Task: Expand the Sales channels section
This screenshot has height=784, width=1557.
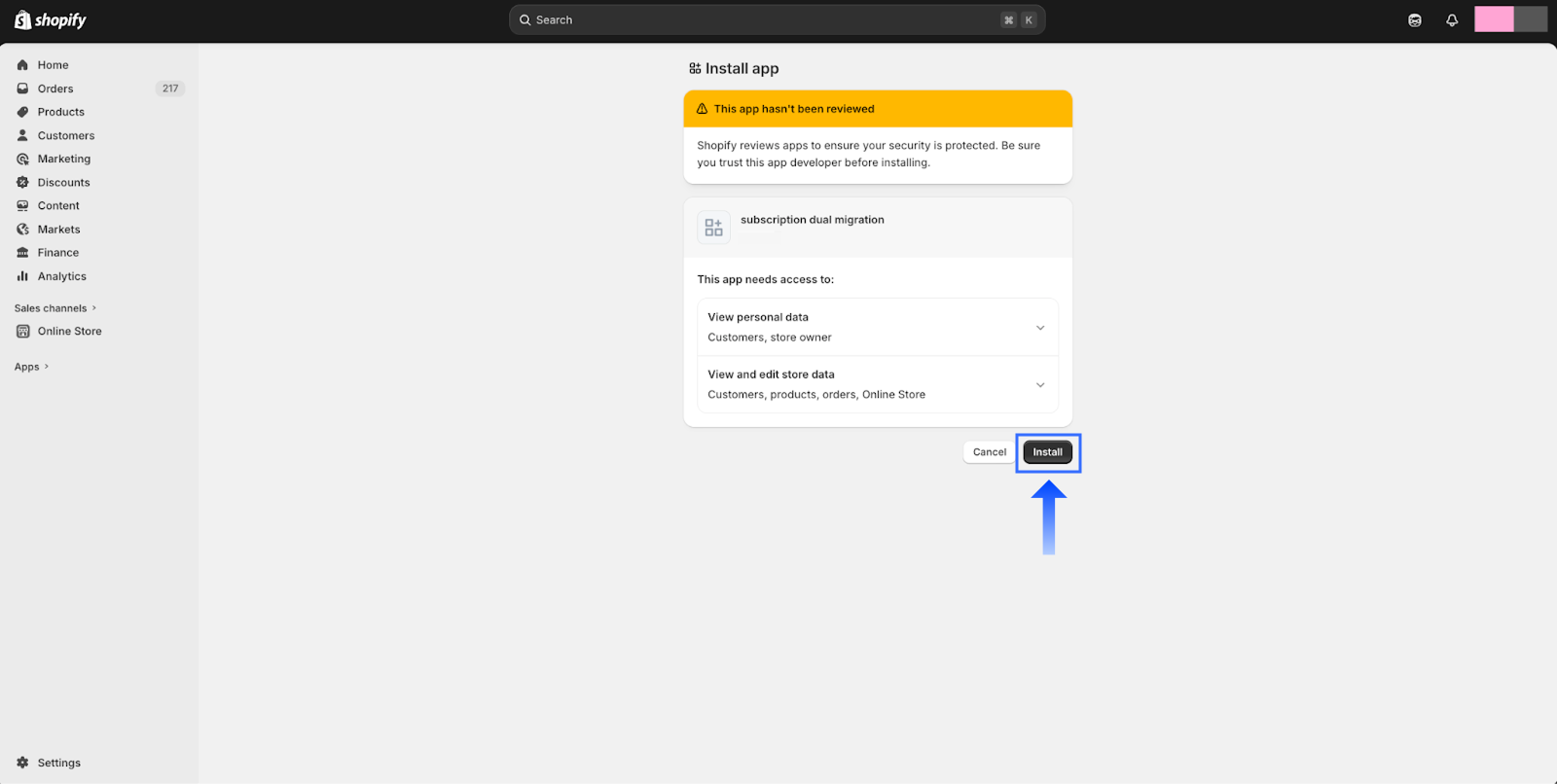Action: (x=55, y=308)
